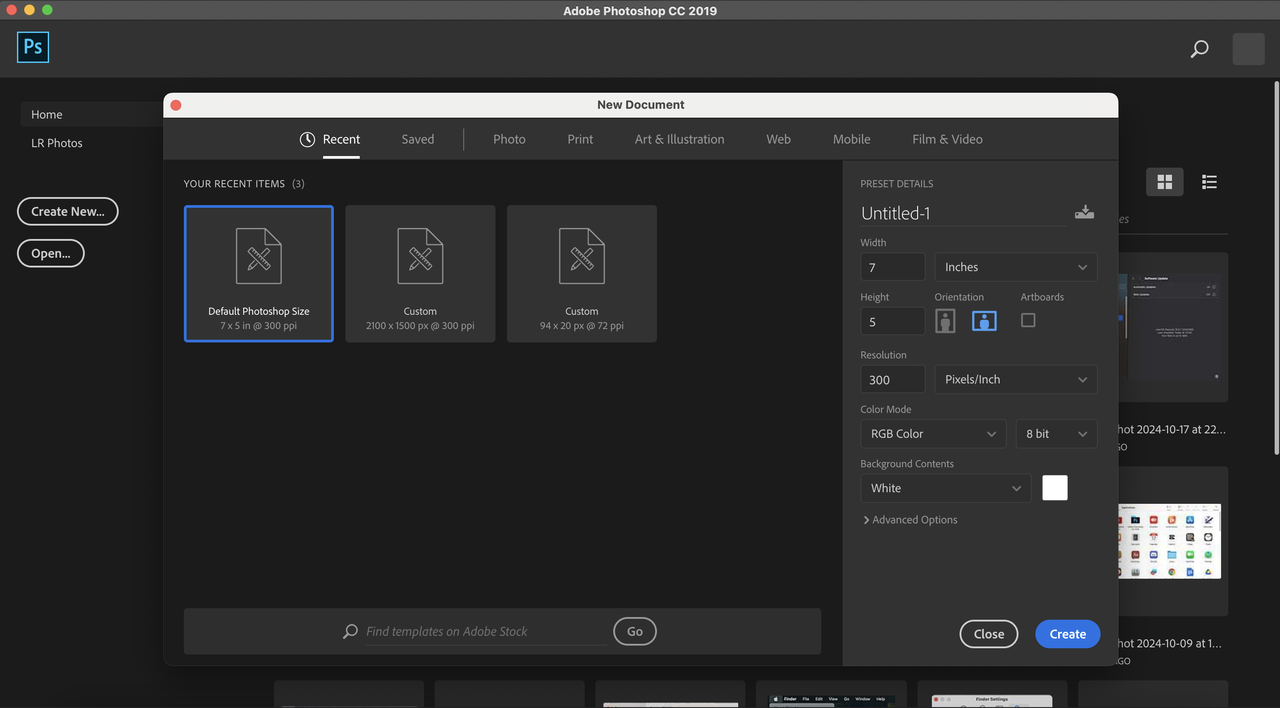1280x708 pixels.
Task: Click the Go button
Action: (x=635, y=631)
